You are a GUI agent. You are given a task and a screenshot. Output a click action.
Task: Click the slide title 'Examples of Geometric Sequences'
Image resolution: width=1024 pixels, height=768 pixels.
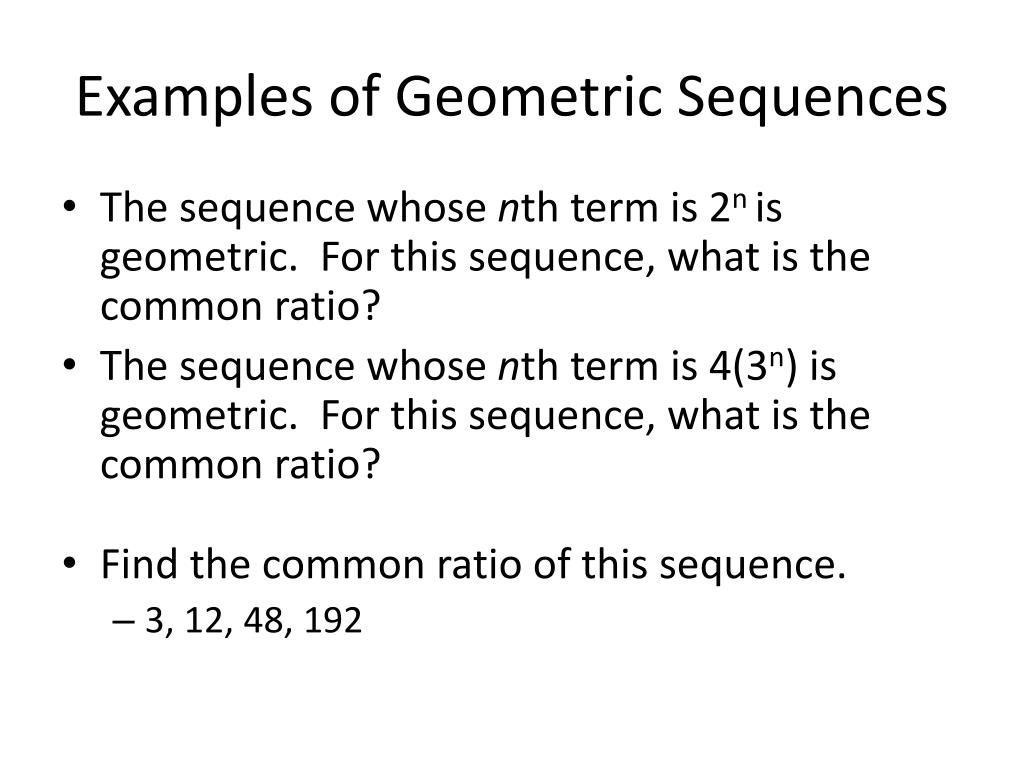tap(511, 98)
